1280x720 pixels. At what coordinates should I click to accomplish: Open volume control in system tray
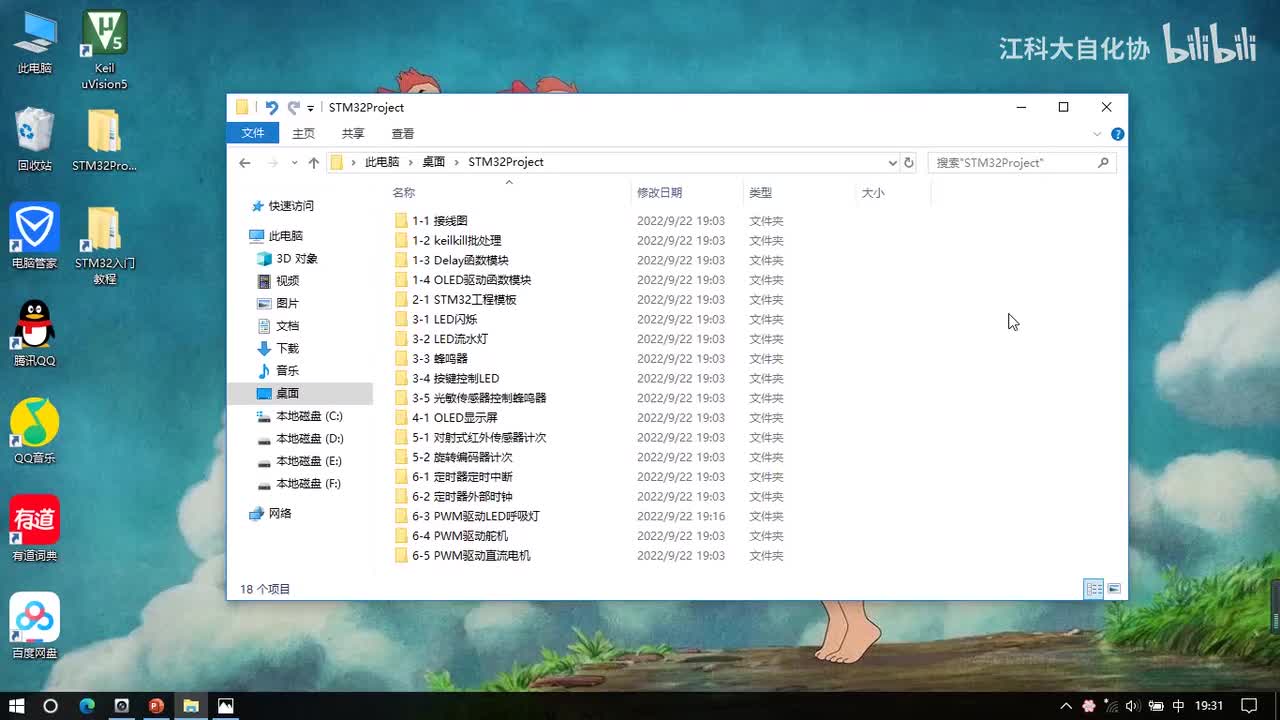[x=1134, y=705]
